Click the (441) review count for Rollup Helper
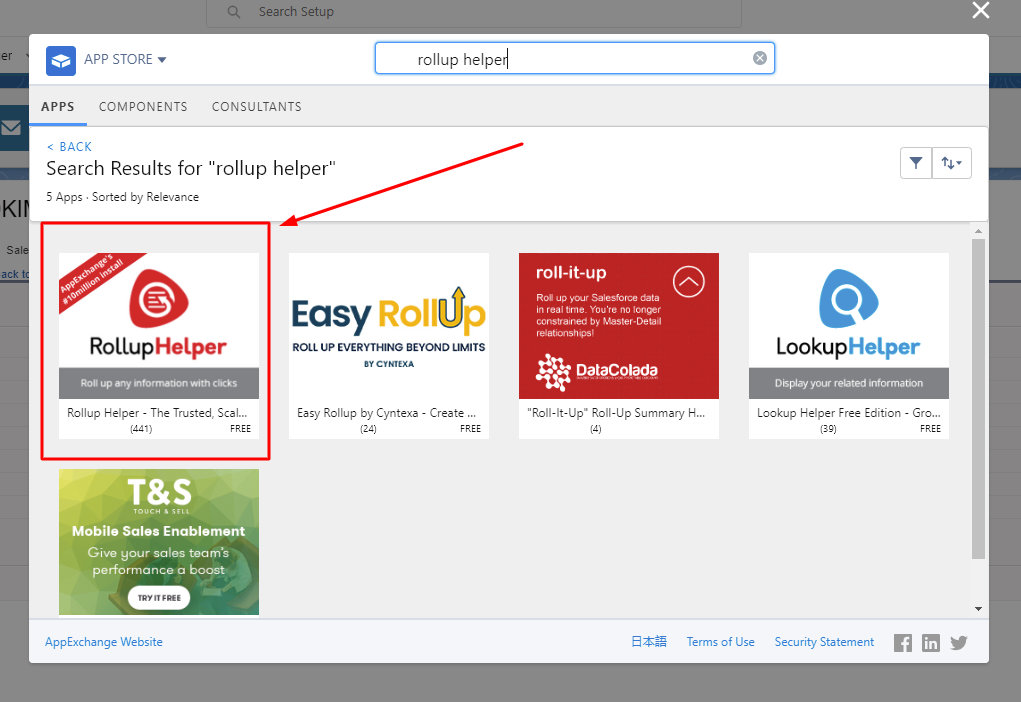Viewport: 1021px width, 702px height. coord(141,428)
